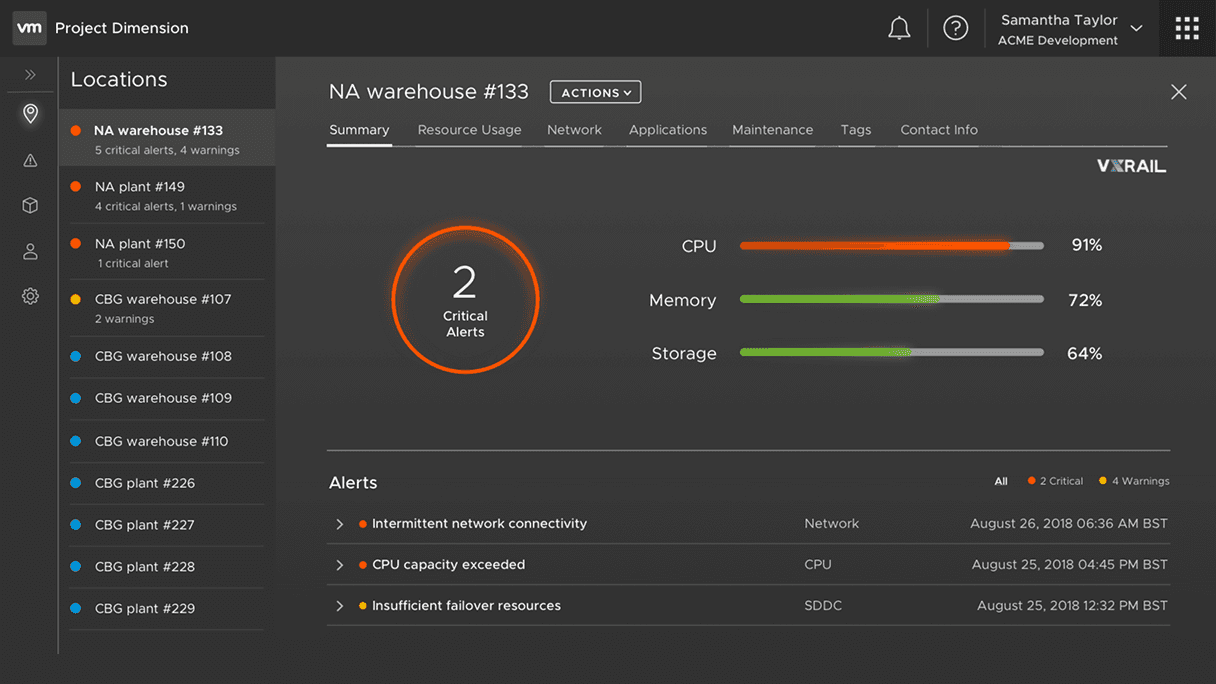
Task: Expand the CPU capacity exceeded alert
Action: point(340,565)
